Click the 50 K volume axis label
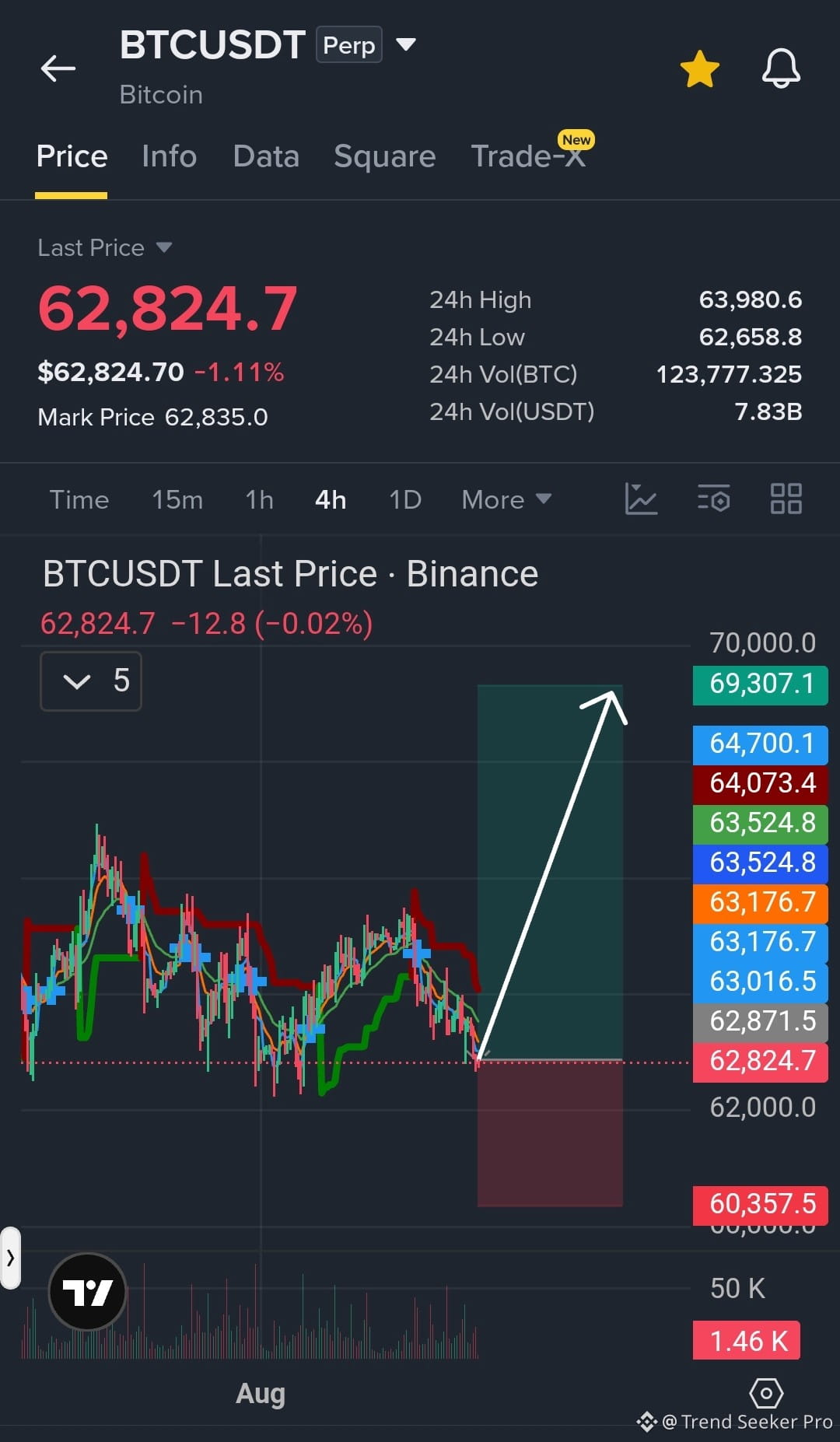This screenshot has width=840, height=1442. 737,1289
